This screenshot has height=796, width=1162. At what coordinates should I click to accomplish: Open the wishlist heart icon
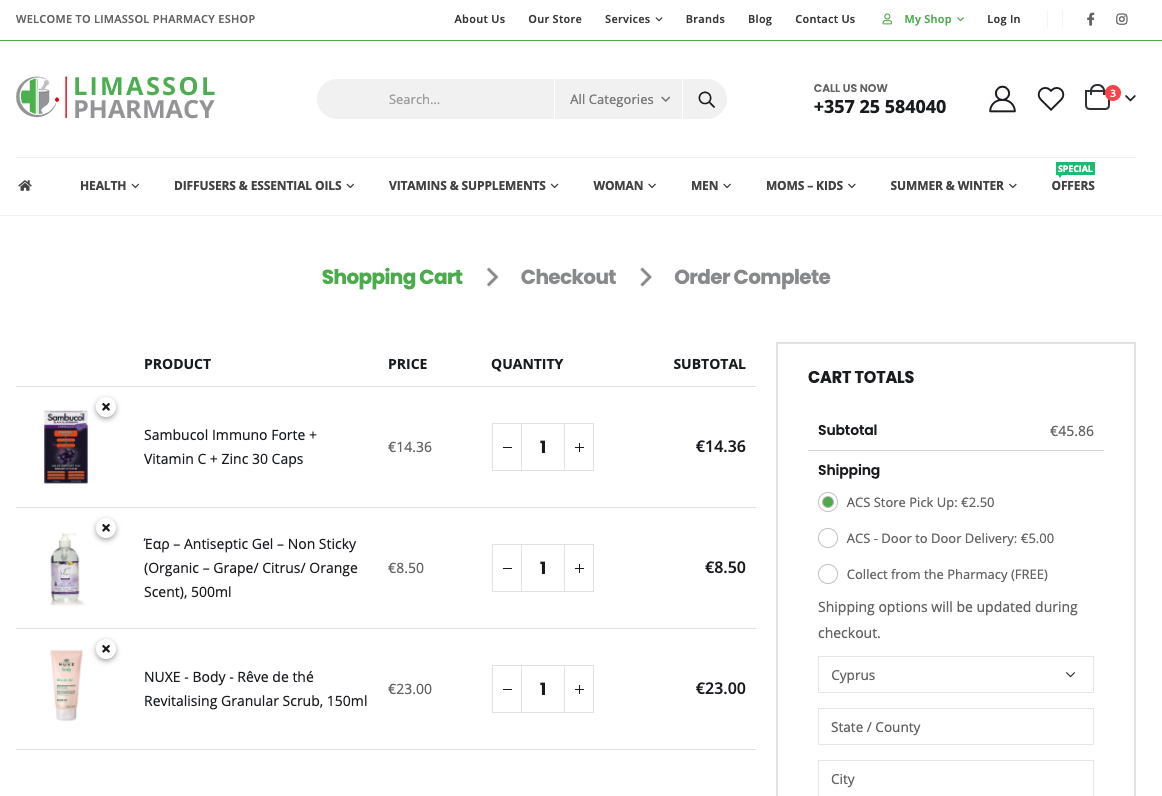[x=1051, y=99]
